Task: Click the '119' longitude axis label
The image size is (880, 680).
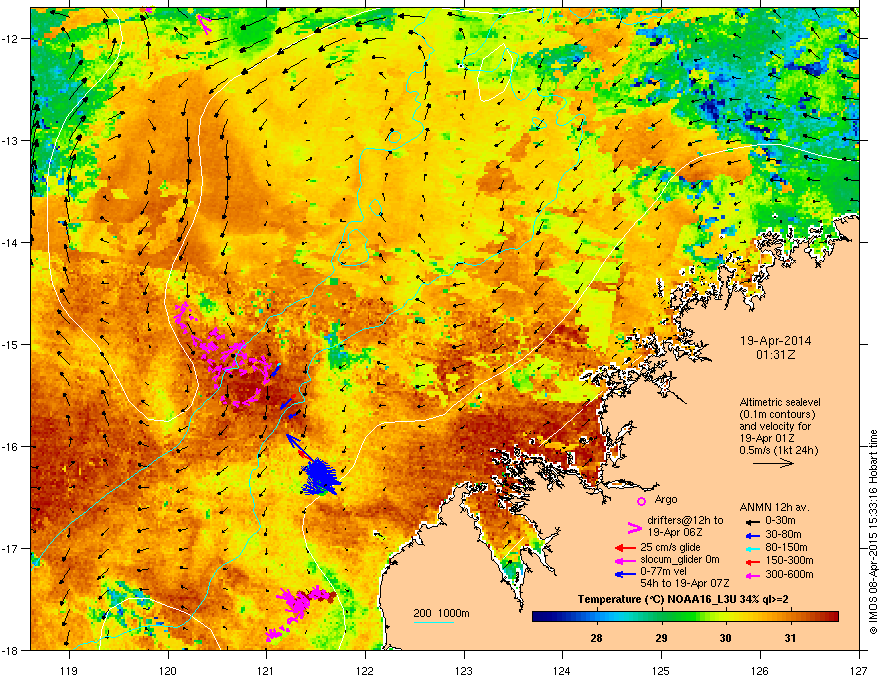Action: [69, 670]
